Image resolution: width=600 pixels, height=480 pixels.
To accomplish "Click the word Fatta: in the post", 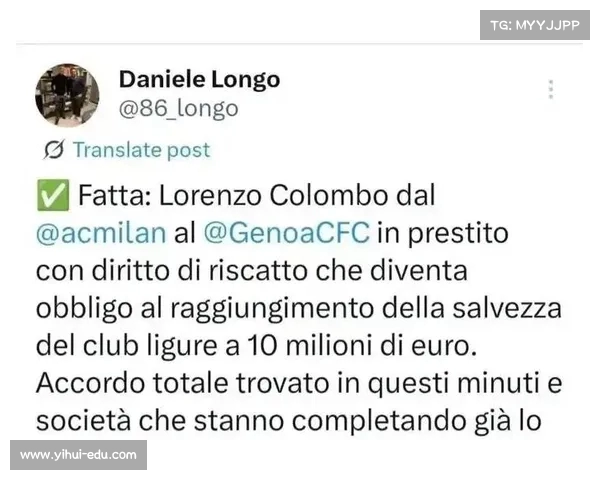I will [115, 196].
